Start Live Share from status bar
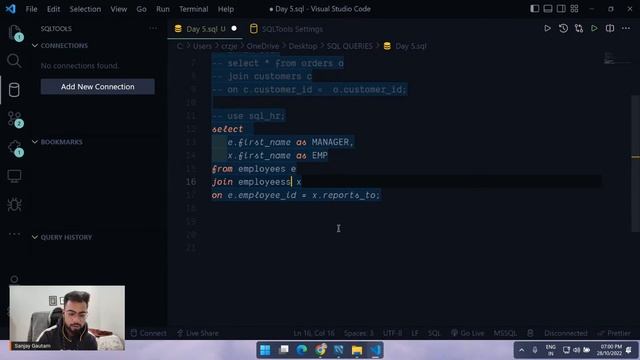The image size is (640, 360). pyautogui.click(x=198, y=333)
